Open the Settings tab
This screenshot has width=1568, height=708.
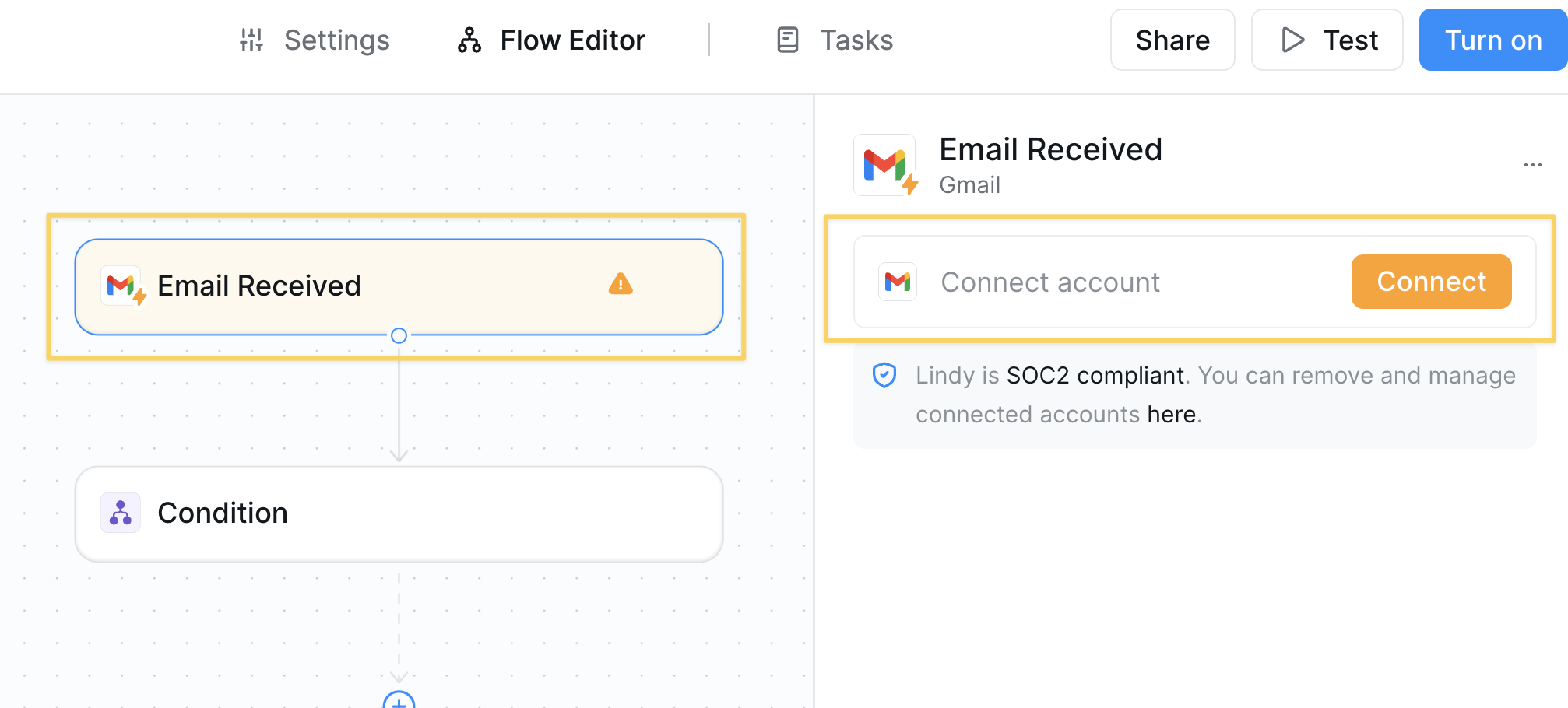336,40
